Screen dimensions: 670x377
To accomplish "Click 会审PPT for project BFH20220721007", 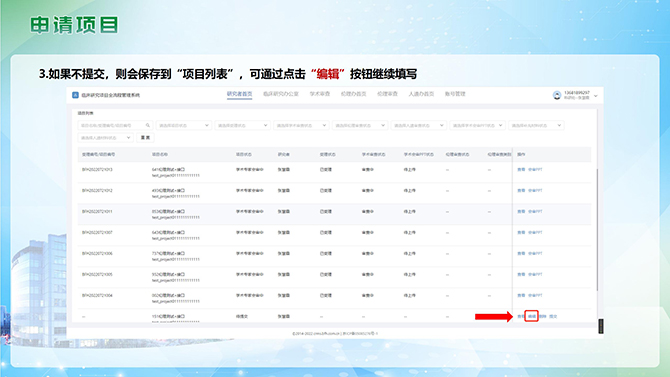I will [535, 233].
